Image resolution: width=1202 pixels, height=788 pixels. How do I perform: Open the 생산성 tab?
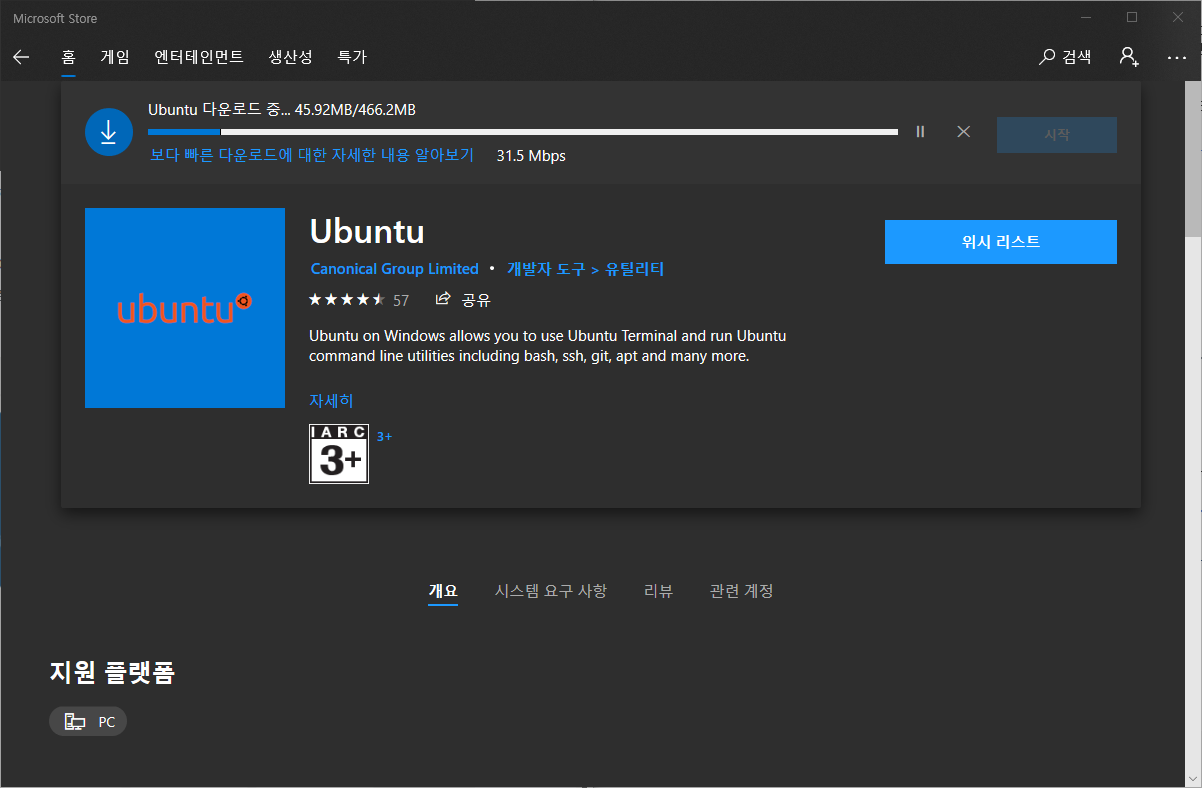[290, 57]
